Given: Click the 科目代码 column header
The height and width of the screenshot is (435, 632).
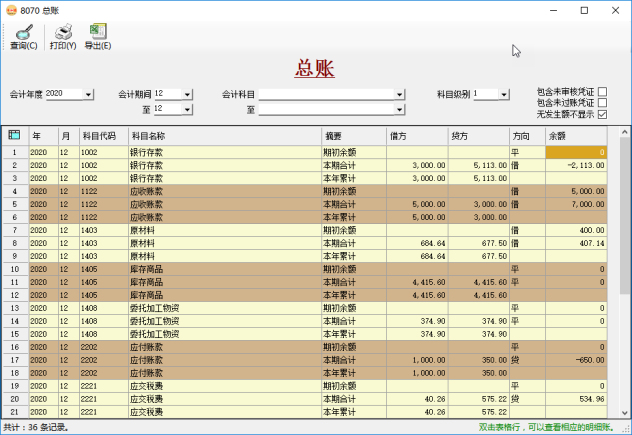Looking at the screenshot, I should (x=100, y=135).
